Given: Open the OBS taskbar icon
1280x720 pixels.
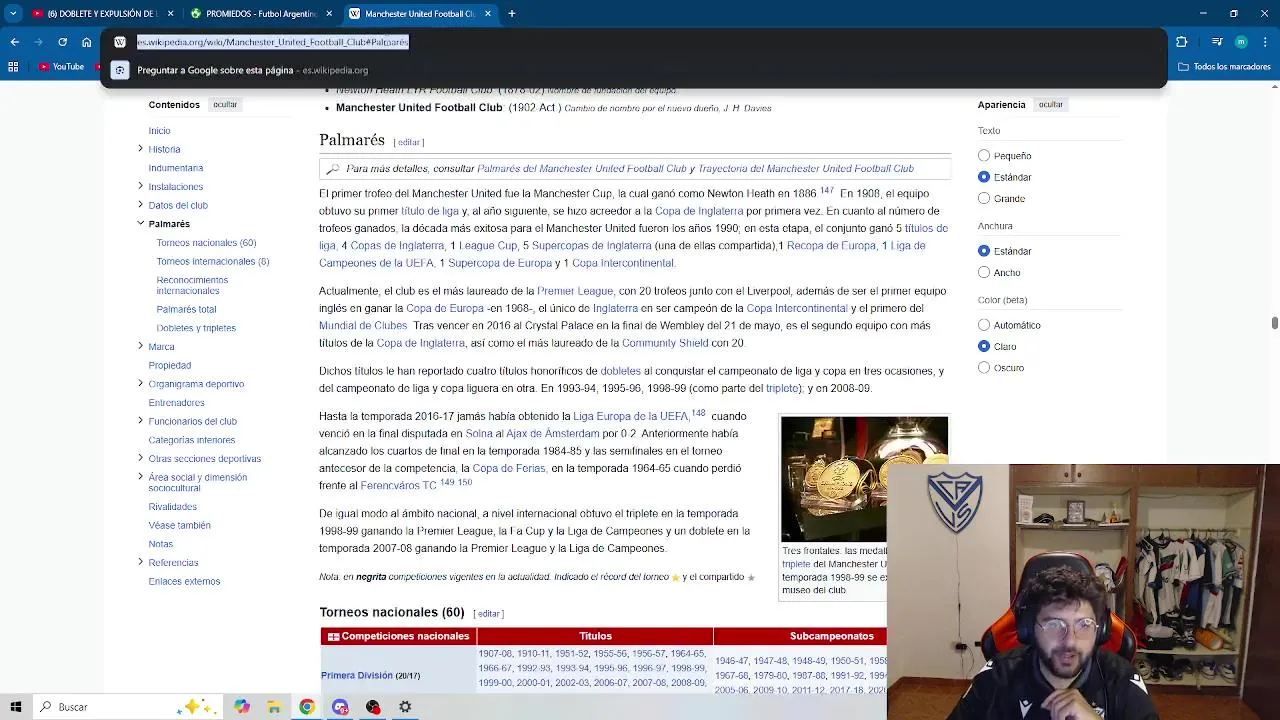Looking at the screenshot, I should [x=373, y=707].
